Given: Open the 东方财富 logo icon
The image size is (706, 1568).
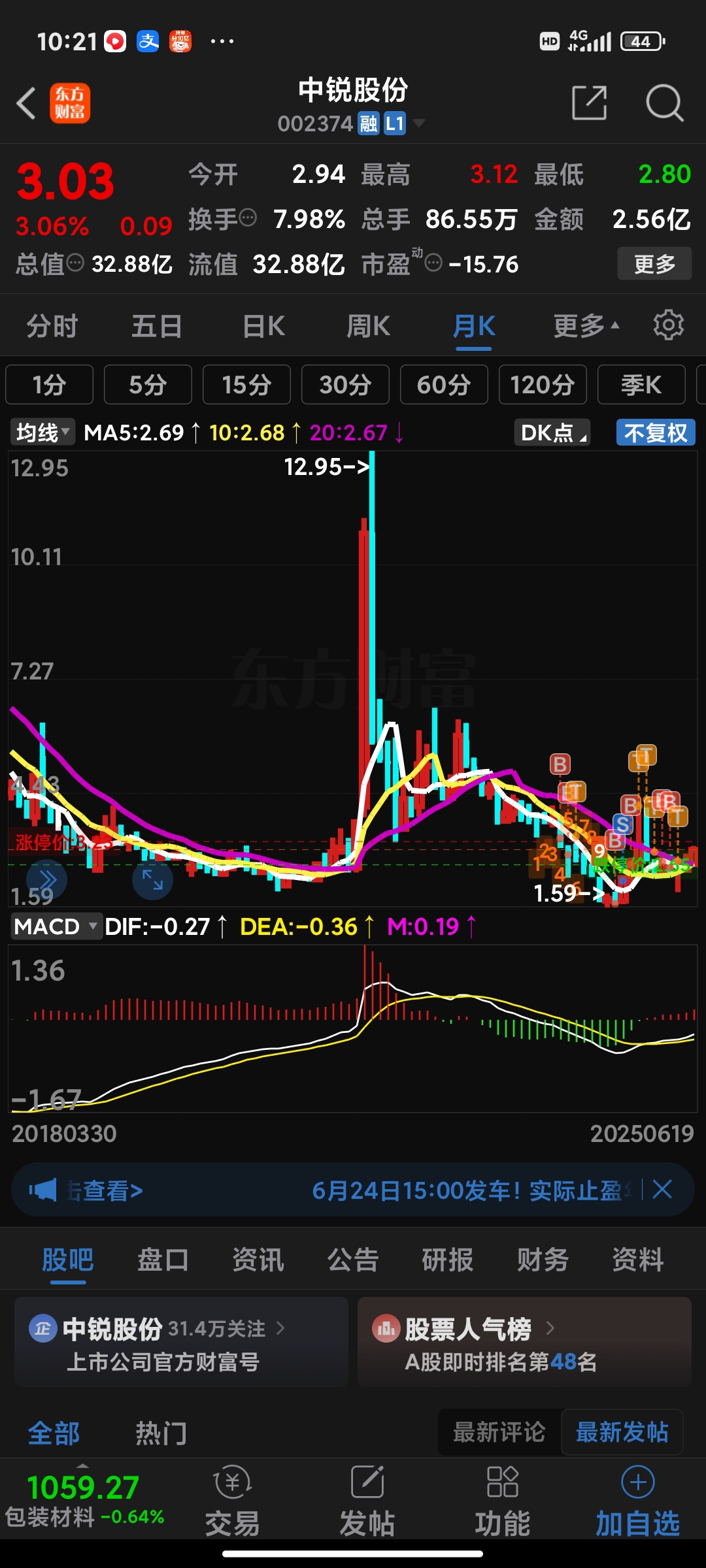Looking at the screenshot, I should (x=70, y=103).
